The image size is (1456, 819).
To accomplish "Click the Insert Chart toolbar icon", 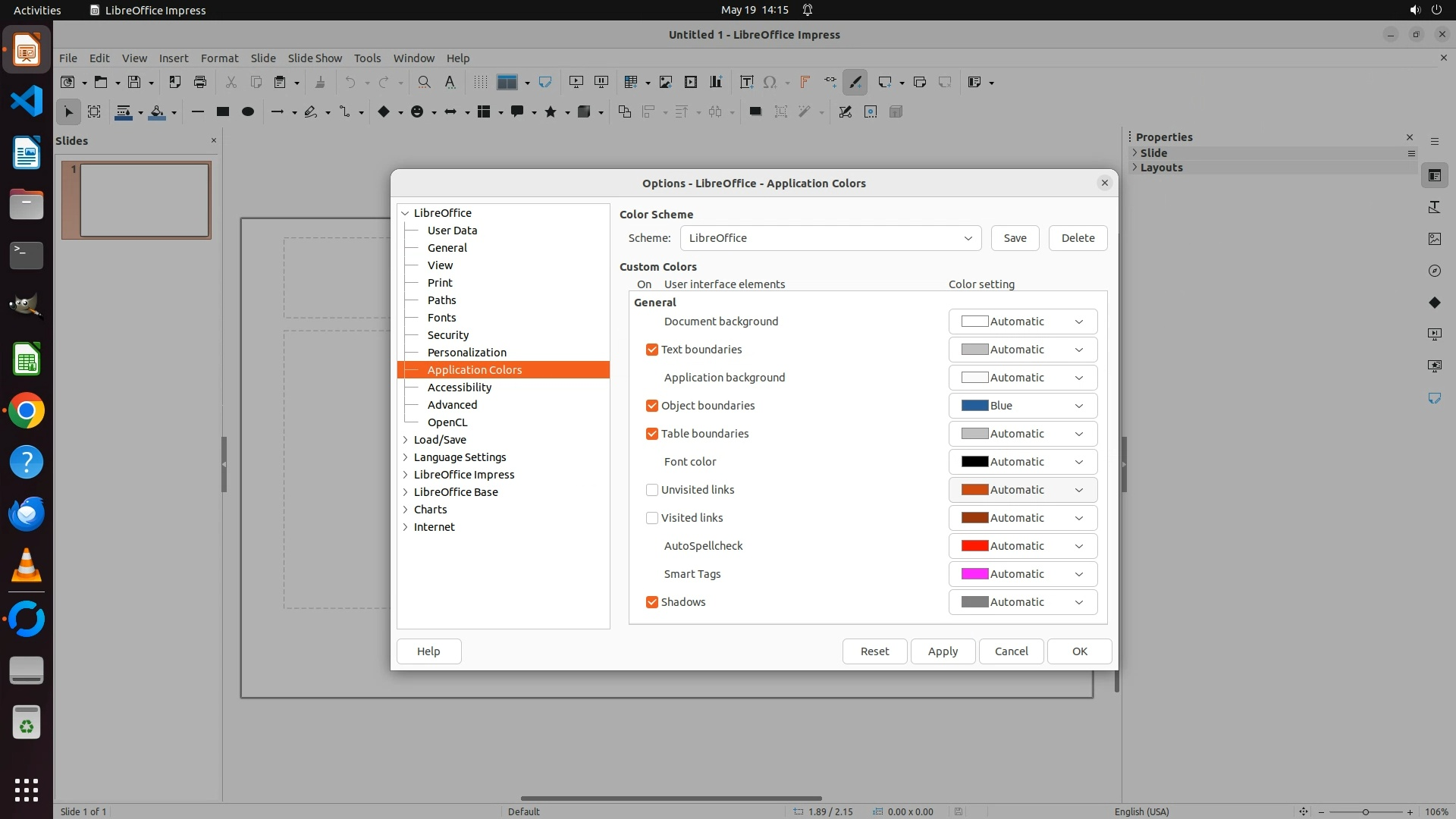I will tap(715, 82).
